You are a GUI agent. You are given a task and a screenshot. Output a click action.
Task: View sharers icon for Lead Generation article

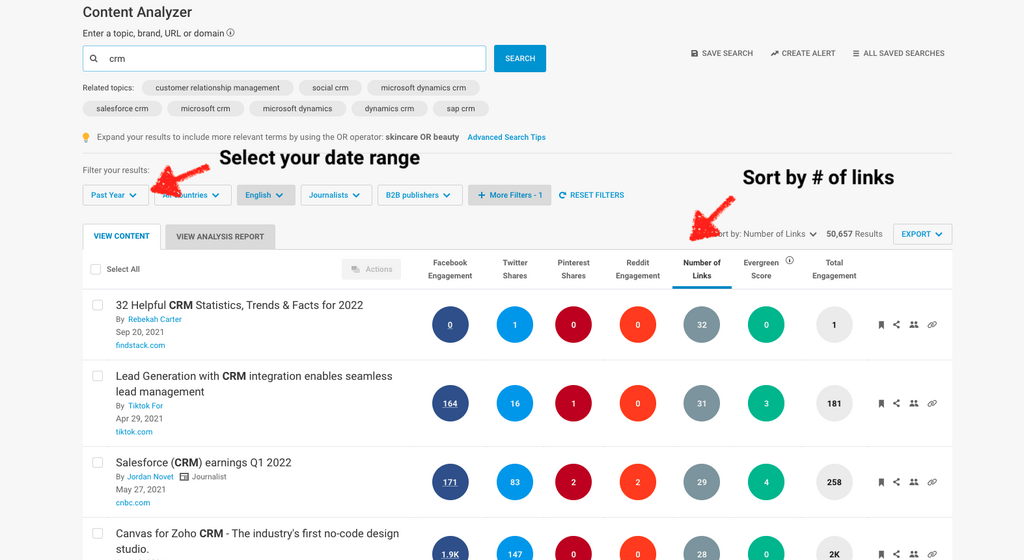(914, 403)
